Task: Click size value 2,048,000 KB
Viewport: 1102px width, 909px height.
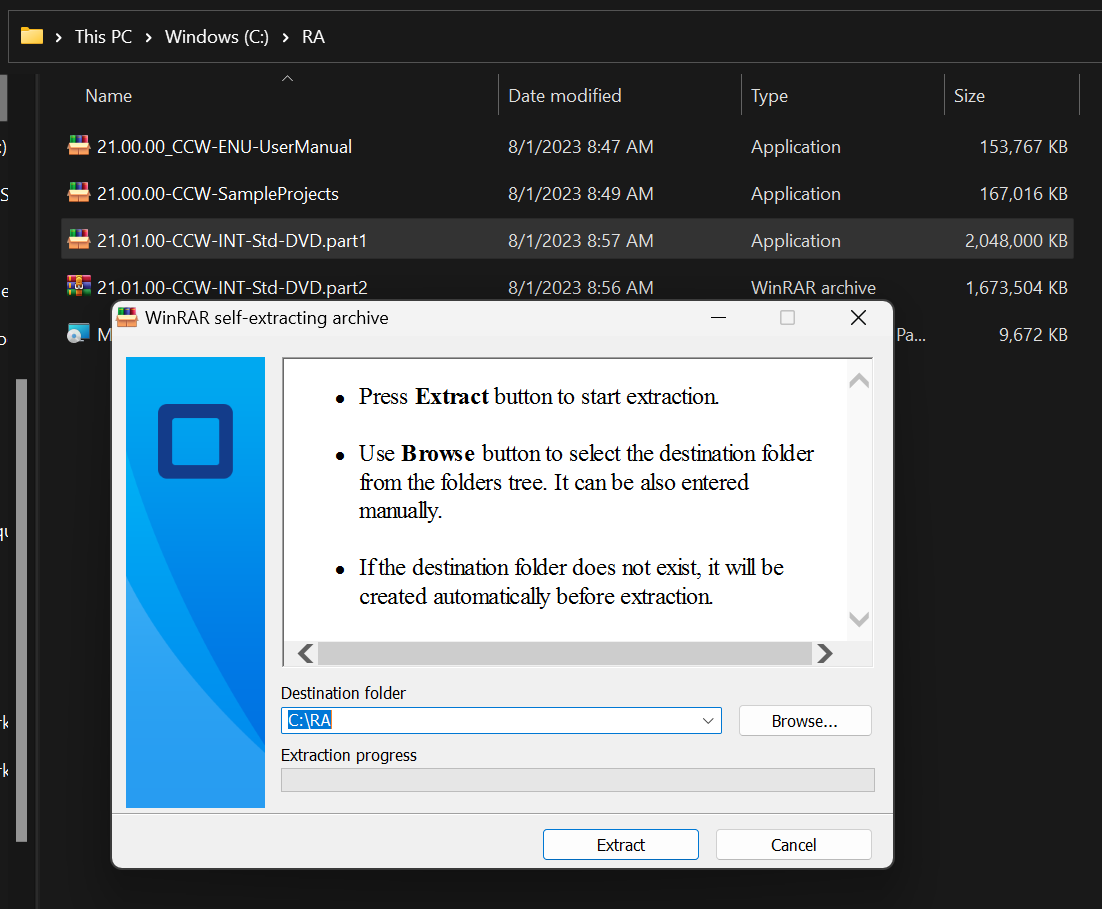Action: tap(1016, 240)
